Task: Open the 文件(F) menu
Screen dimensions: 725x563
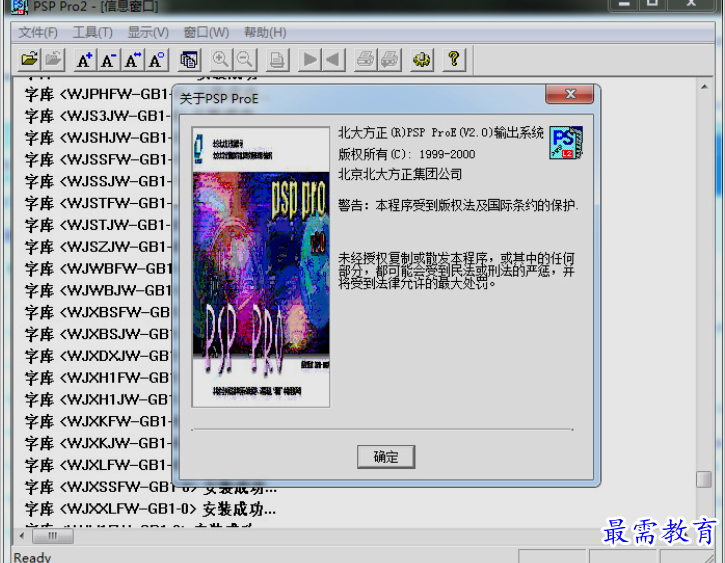Action: coord(38,32)
